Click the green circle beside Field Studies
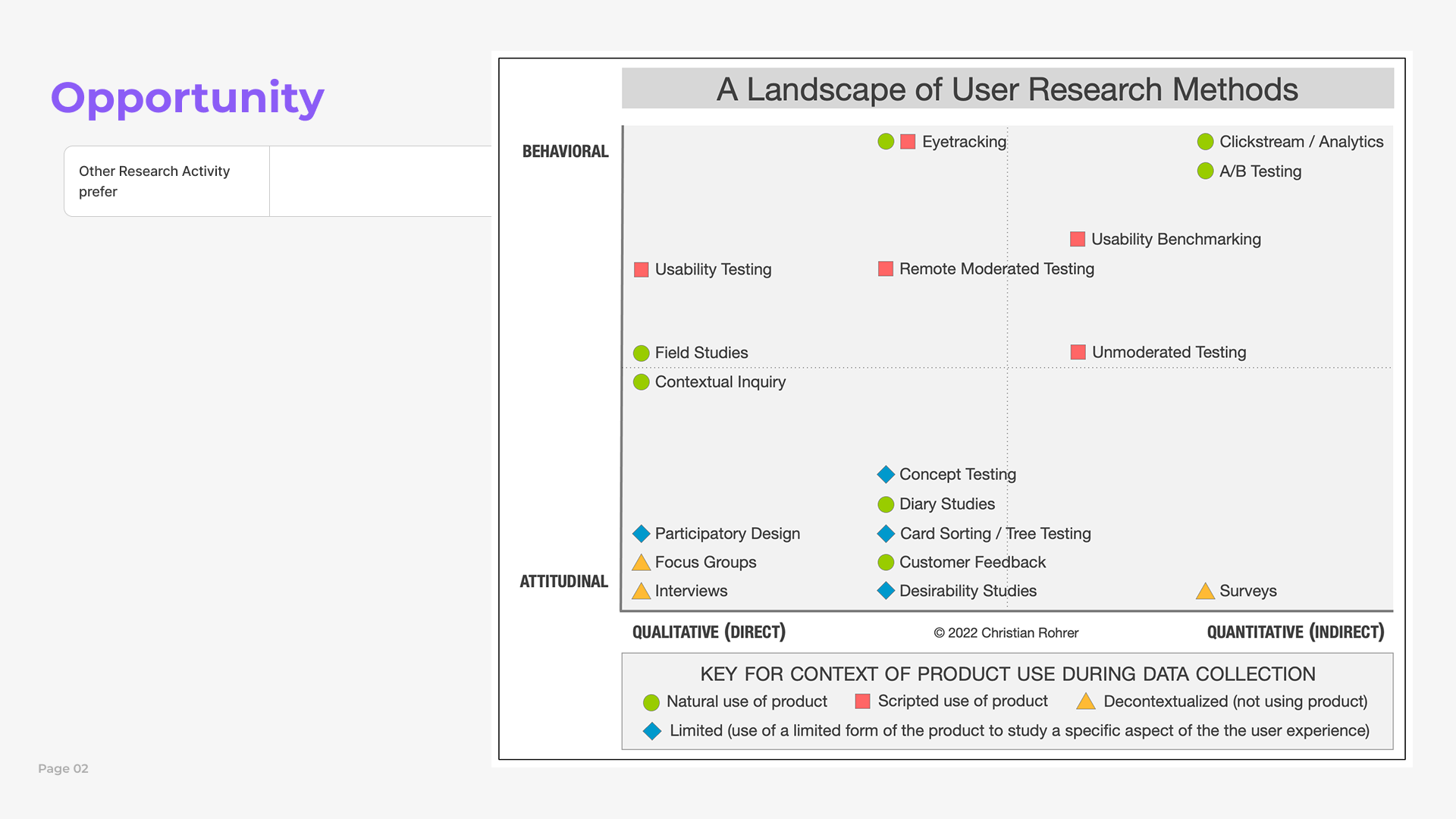This screenshot has height=819, width=1456. tap(642, 353)
